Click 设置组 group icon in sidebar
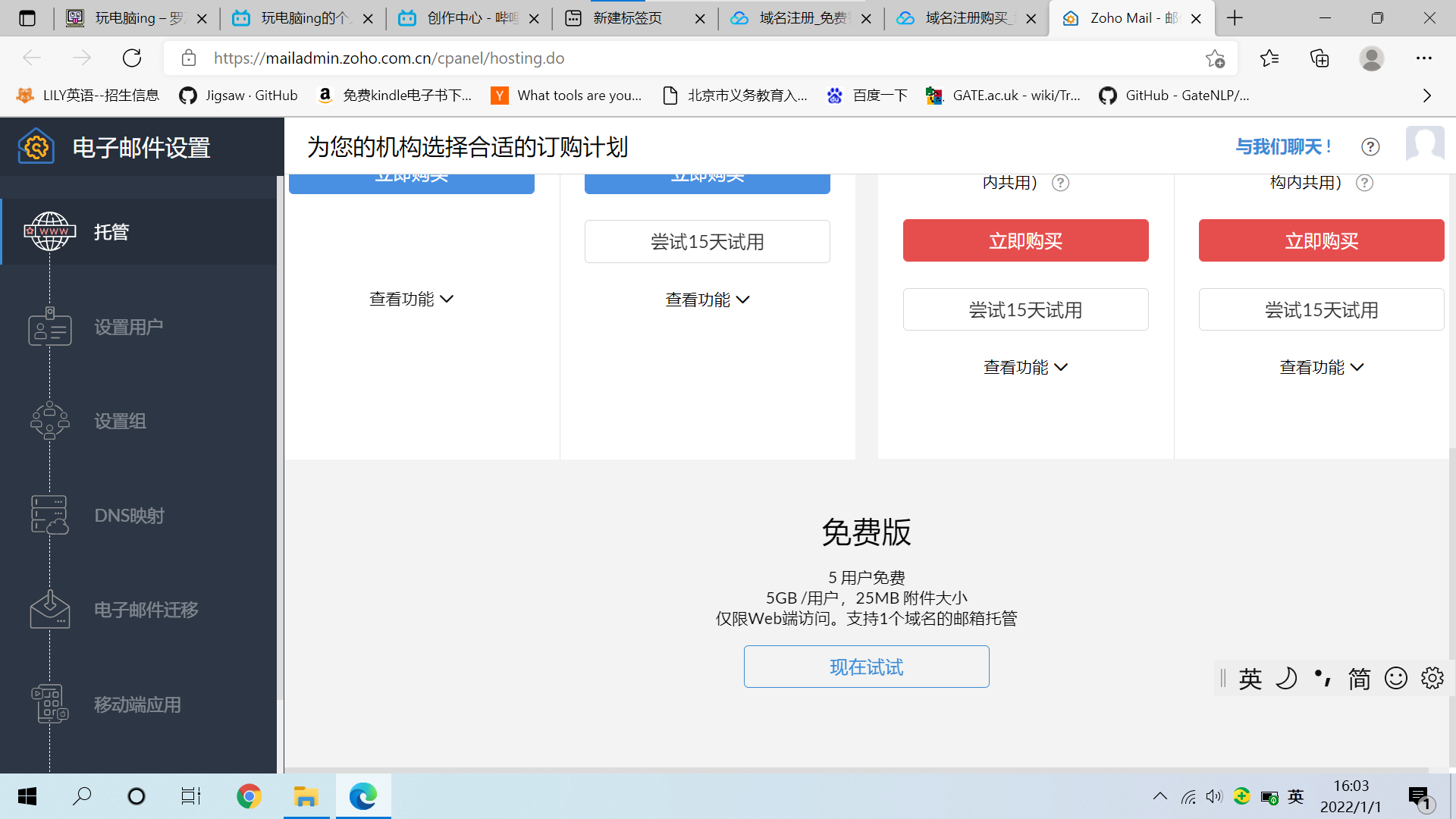 [x=49, y=421]
